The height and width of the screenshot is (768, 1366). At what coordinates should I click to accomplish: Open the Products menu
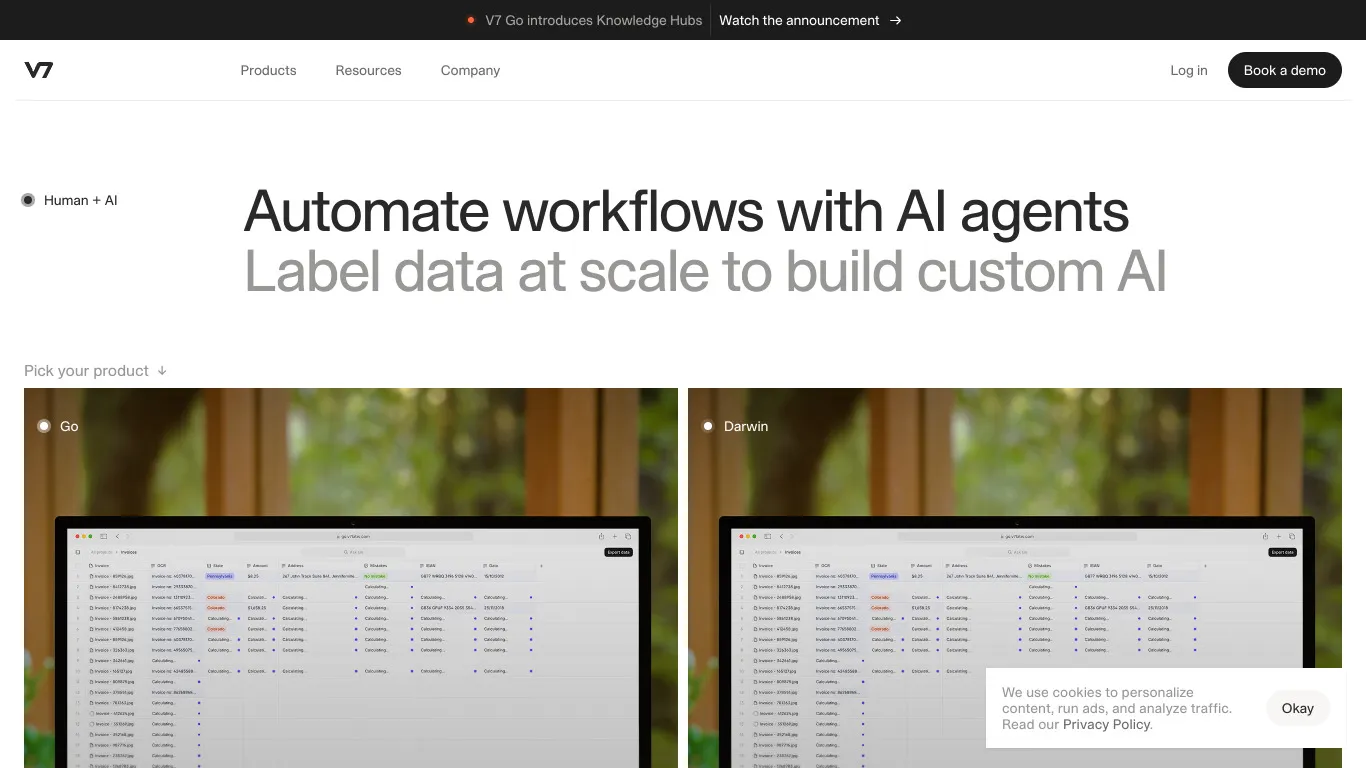[x=268, y=70]
